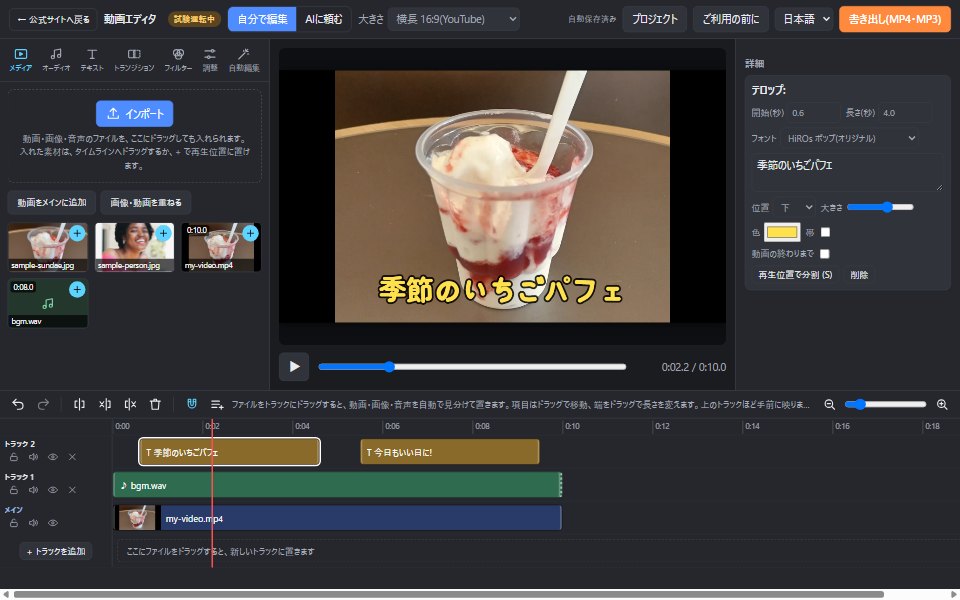Screen dimensions: 960x600
Task: Mute the Main (メイン) track
Action: tap(33, 523)
